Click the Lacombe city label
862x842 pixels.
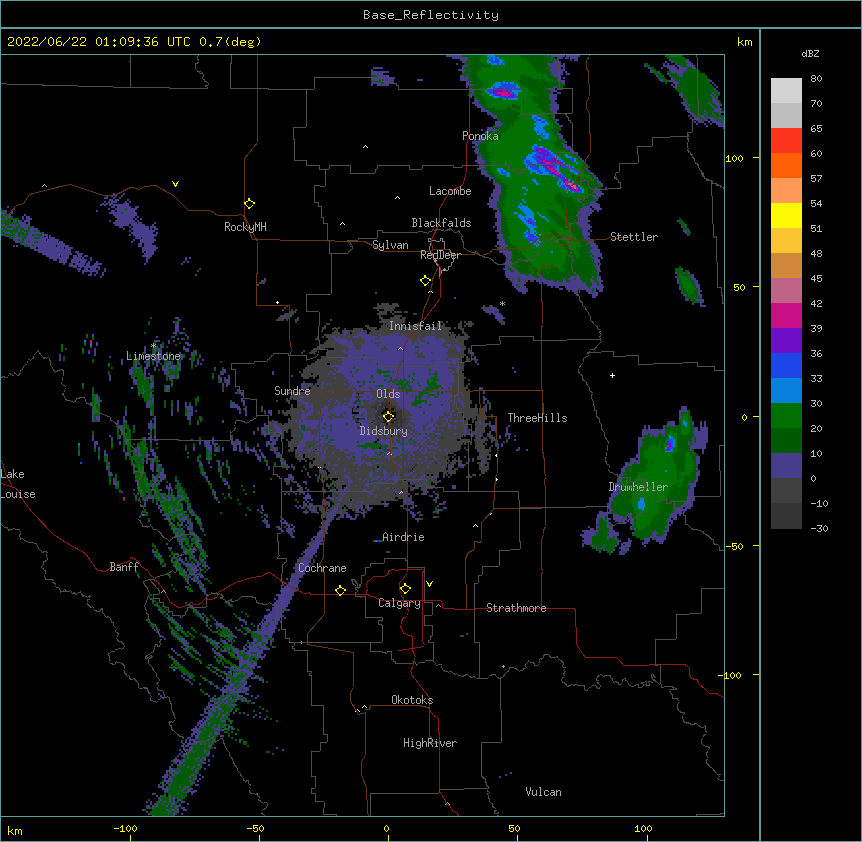click(450, 191)
